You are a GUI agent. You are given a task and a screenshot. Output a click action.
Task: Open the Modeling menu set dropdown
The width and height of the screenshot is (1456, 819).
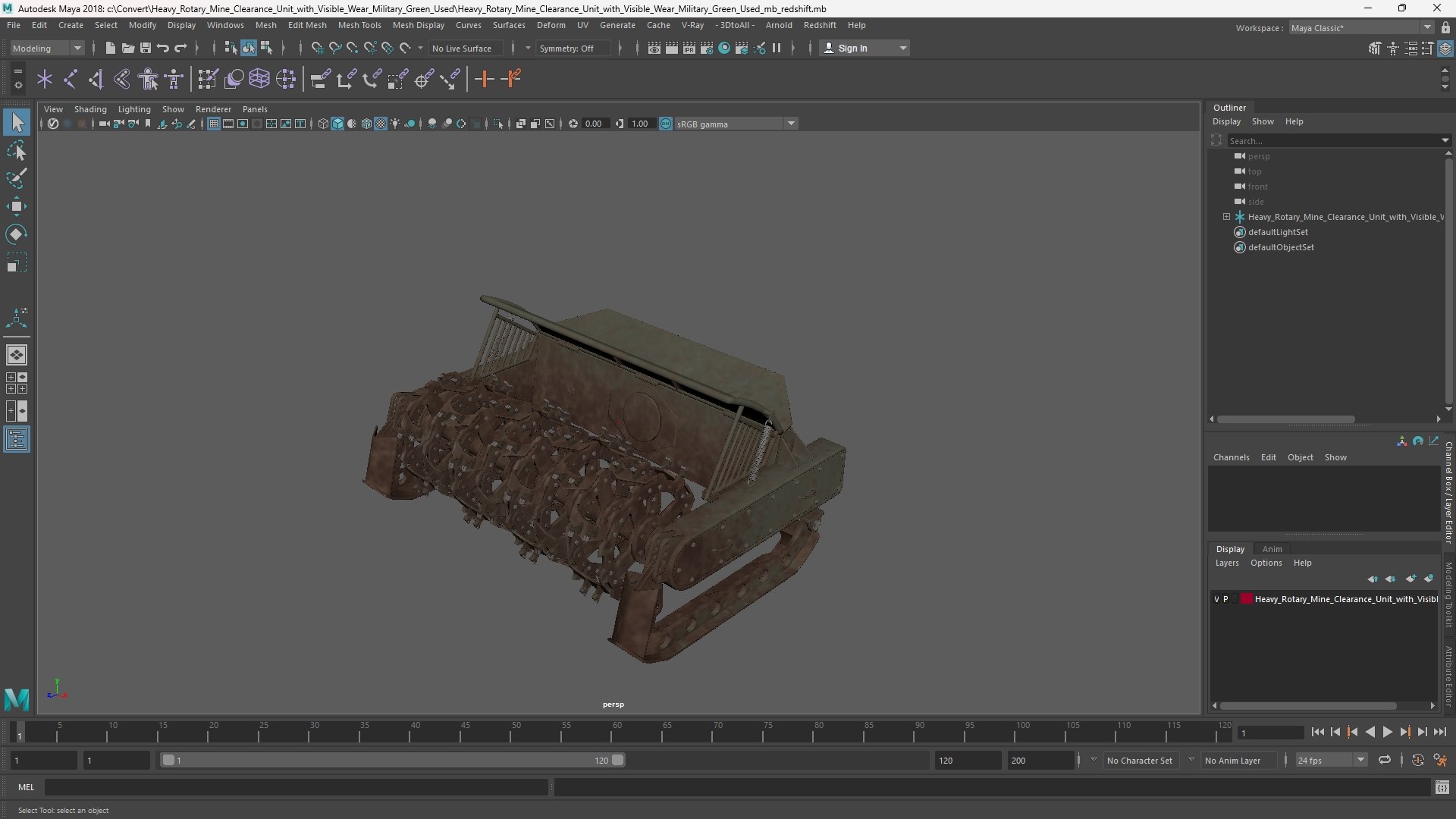tap(46, 48)
